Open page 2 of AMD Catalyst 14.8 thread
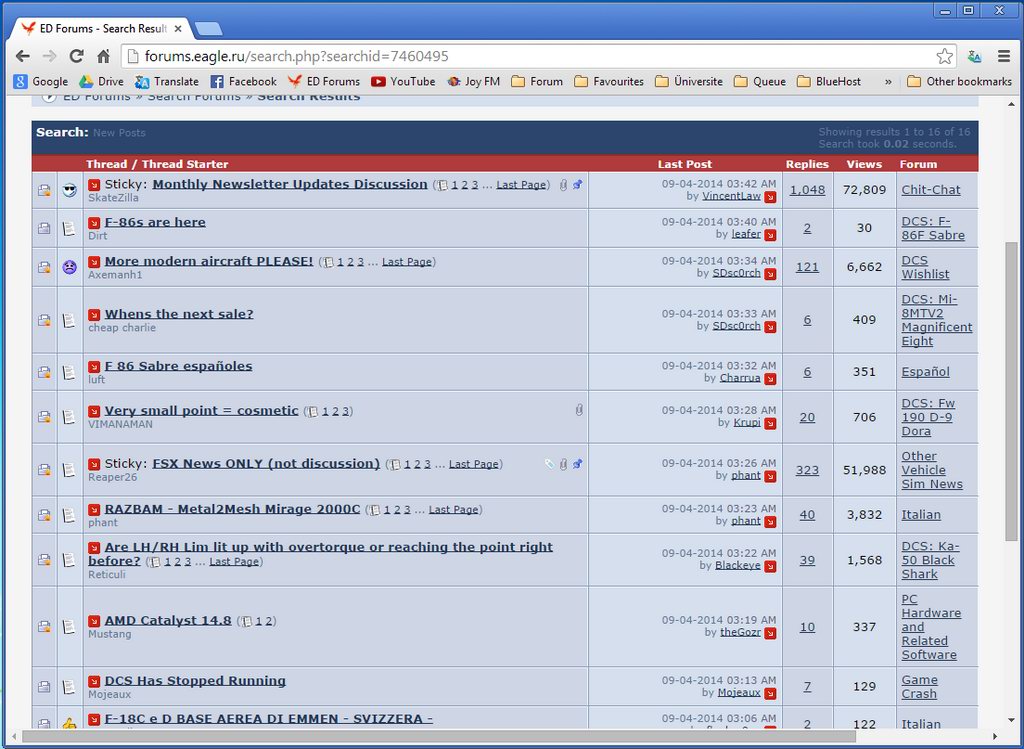1024x749 pixels. 268,622
